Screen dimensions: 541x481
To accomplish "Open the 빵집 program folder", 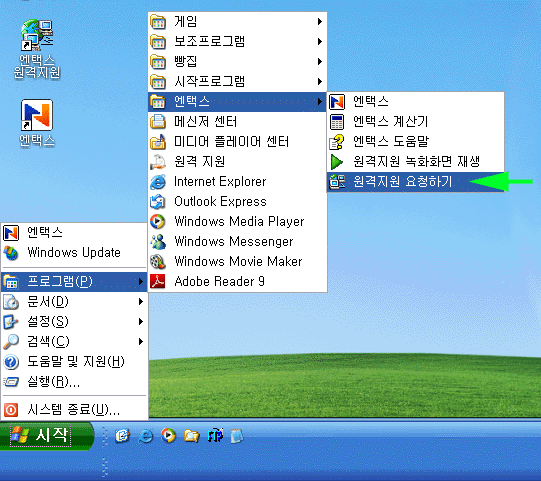I will click(237, 62).
